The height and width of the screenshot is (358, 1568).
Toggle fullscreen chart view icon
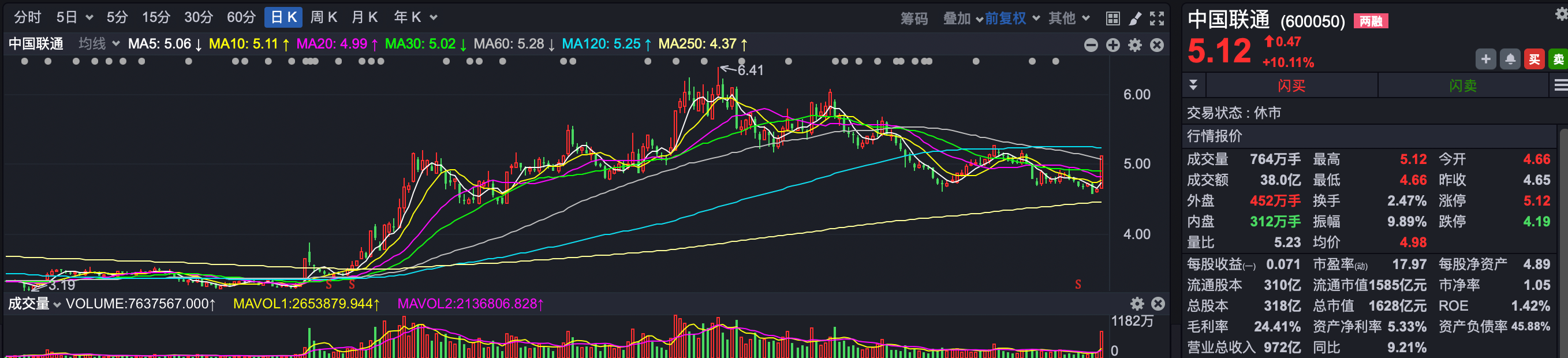coord(1156,18)
